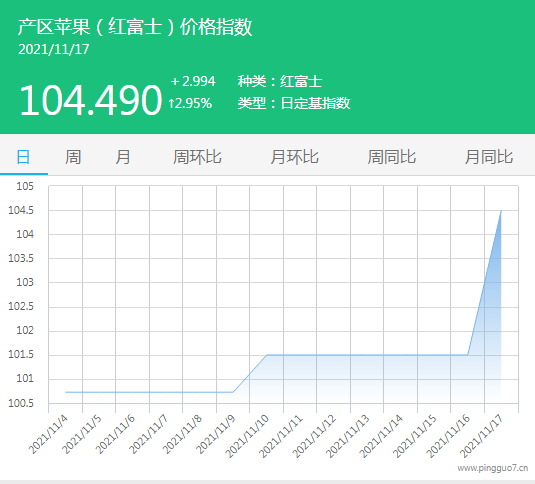Show the 周环比 week-over-week tab
The height and width of the screenshot is (484, 535).
click(x=197, y=157)
